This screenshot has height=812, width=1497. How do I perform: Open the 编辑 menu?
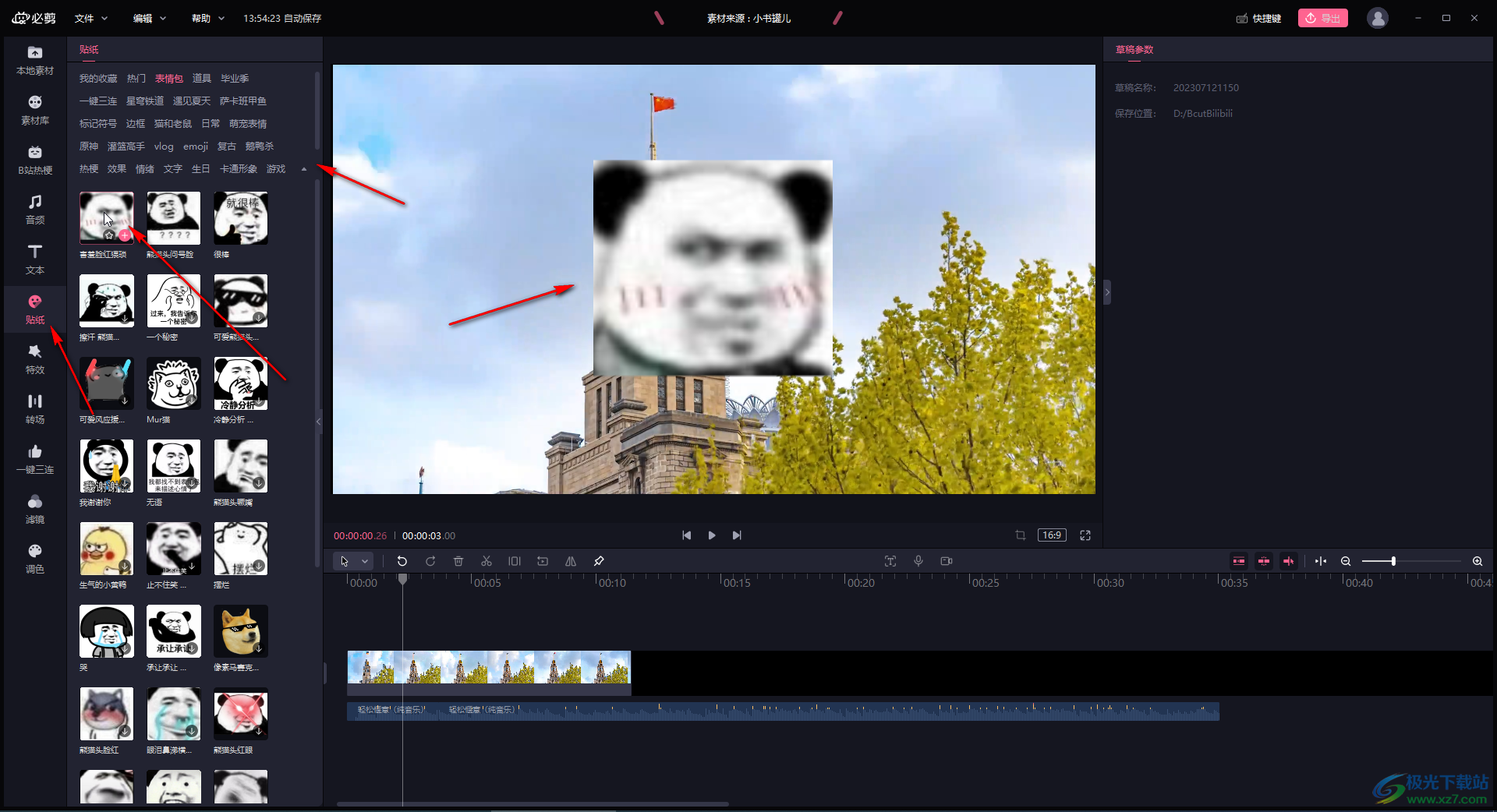pyautogui.click(x=149, y=18)
